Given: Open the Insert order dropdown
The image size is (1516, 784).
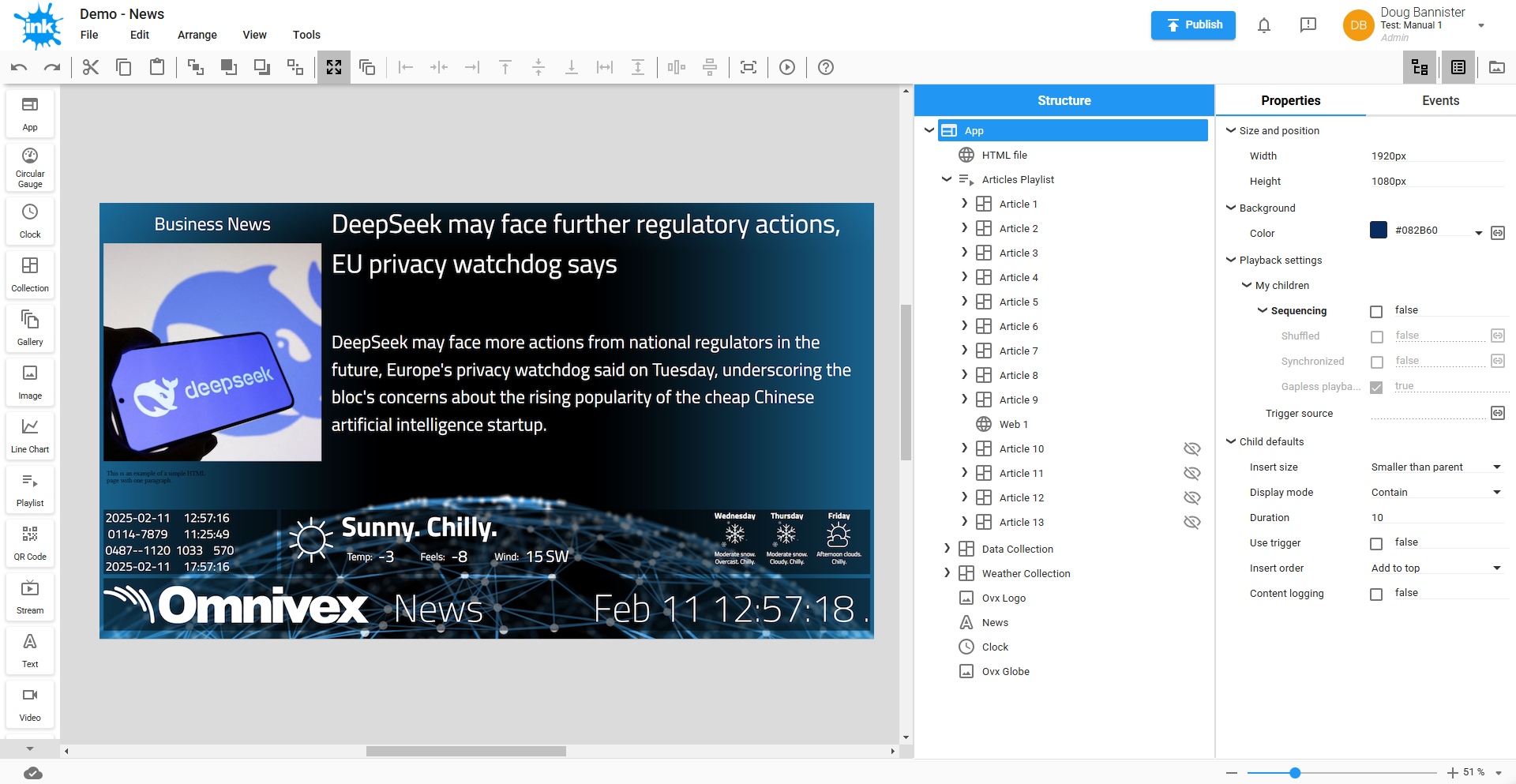Looking at the screenshot, I should coord(1436,568).
